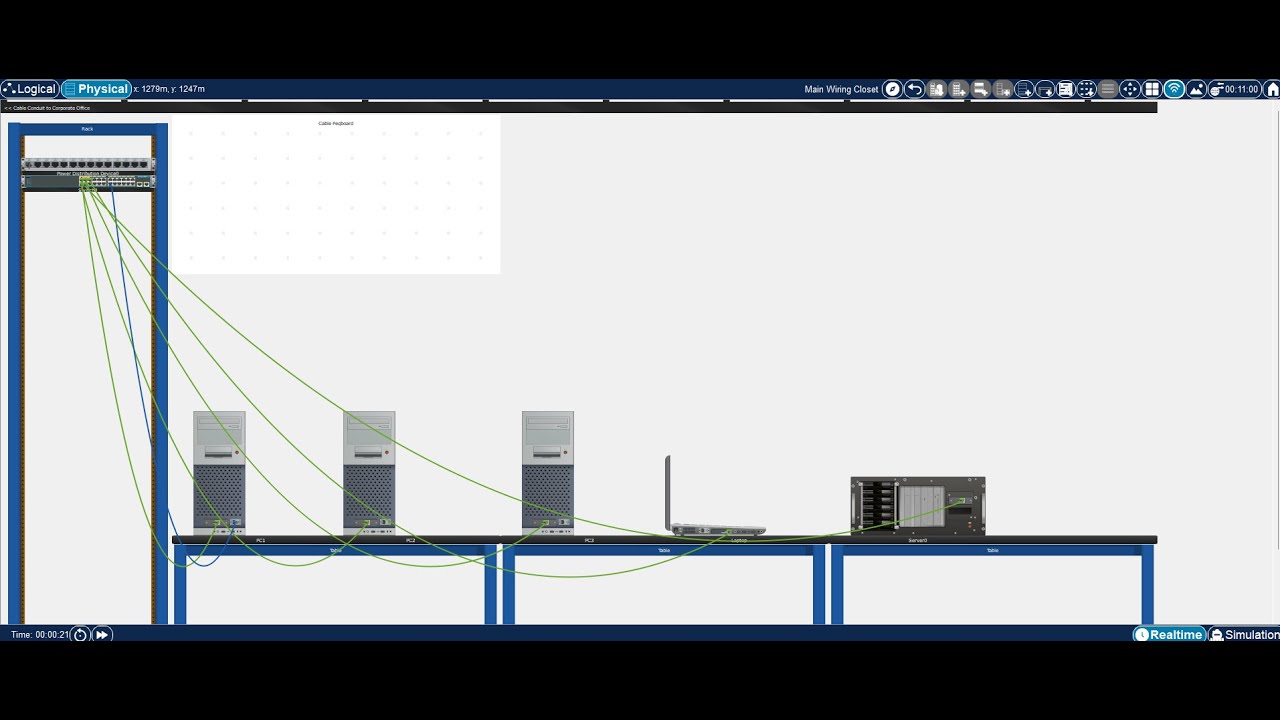Image resolution: width=1280 pixels, height=720 pixels.
Task: Create a new table with the table icon
Action: (1045, 89)
